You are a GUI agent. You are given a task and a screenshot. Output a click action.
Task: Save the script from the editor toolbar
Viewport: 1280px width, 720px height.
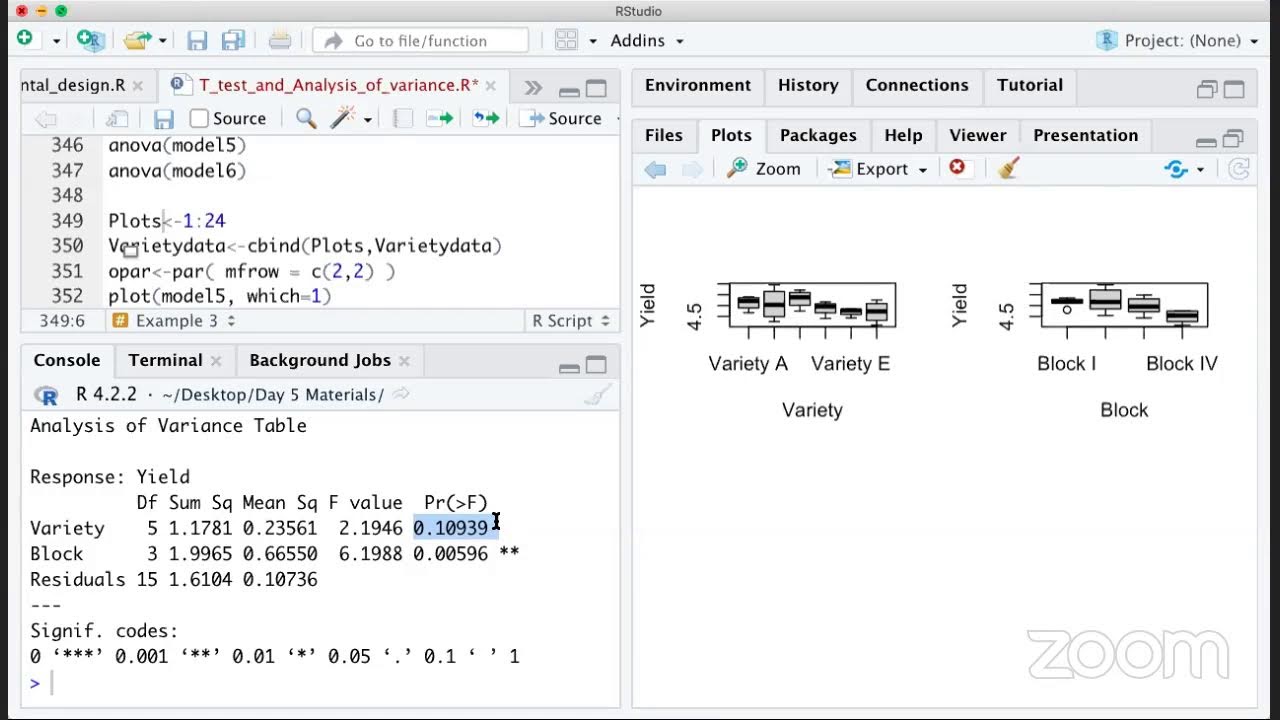164,119
